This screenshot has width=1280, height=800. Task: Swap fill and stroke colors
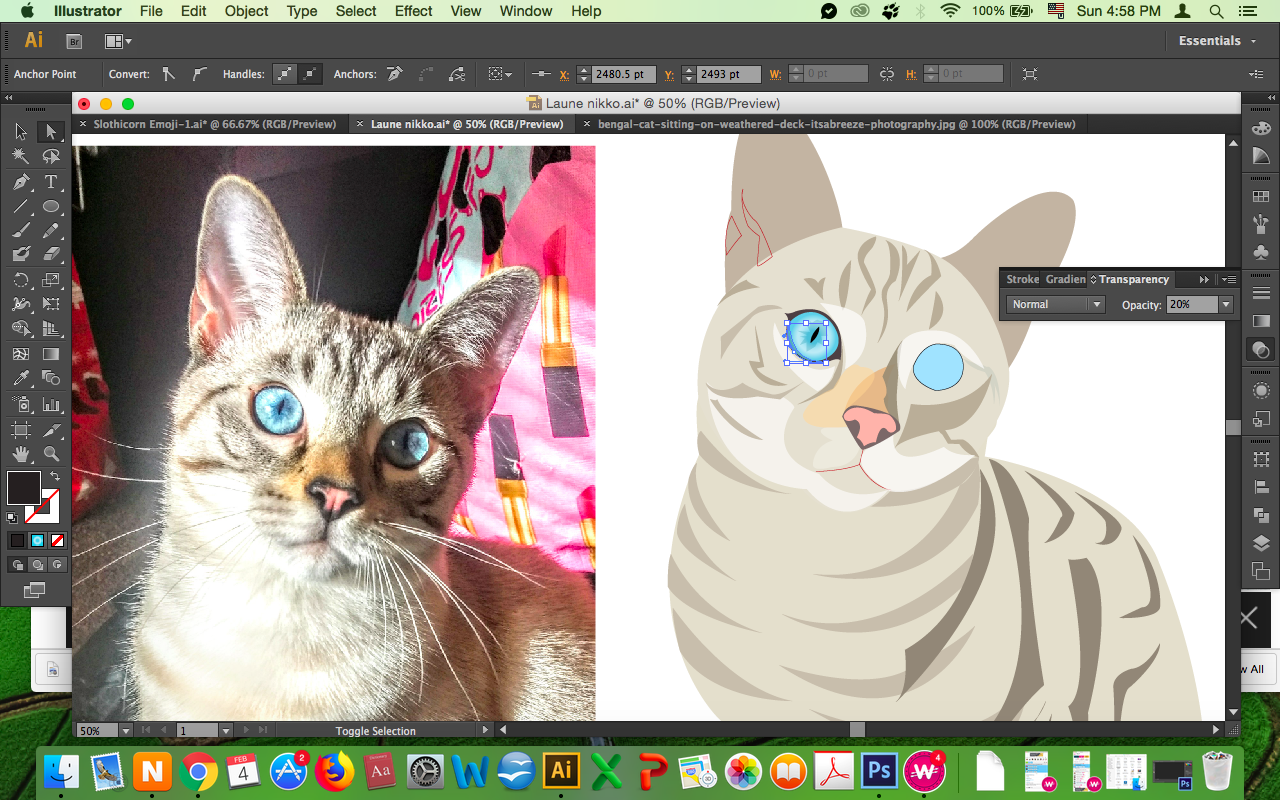coord(55,476)
